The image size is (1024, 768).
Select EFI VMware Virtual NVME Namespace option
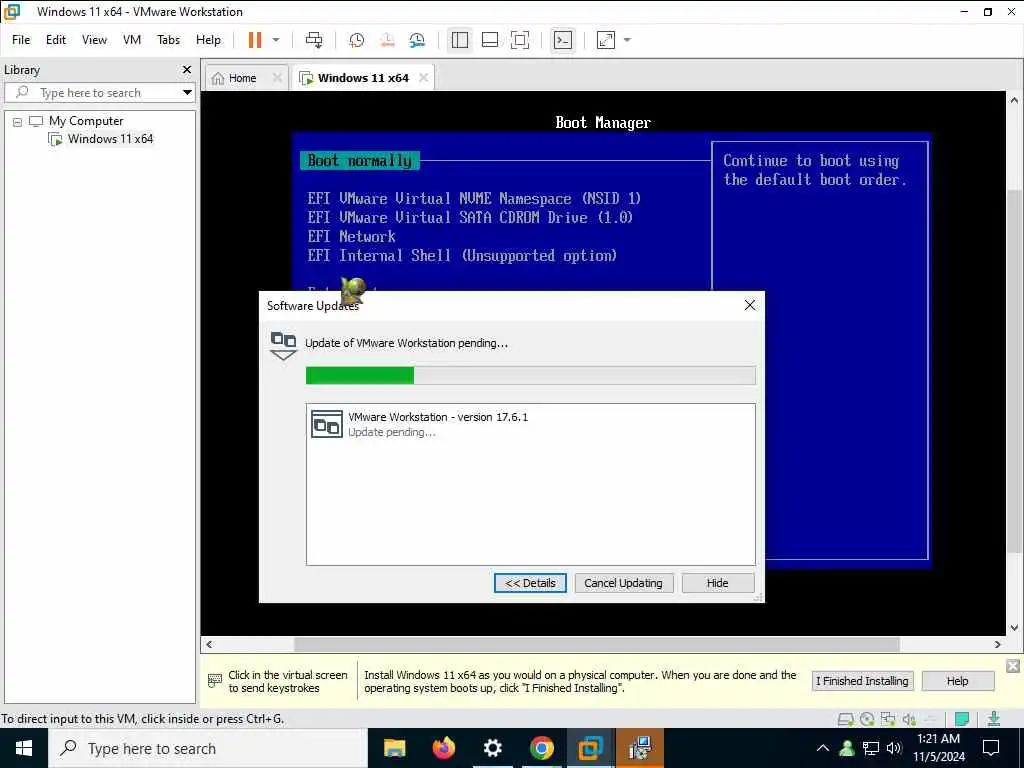click(474, 199)
